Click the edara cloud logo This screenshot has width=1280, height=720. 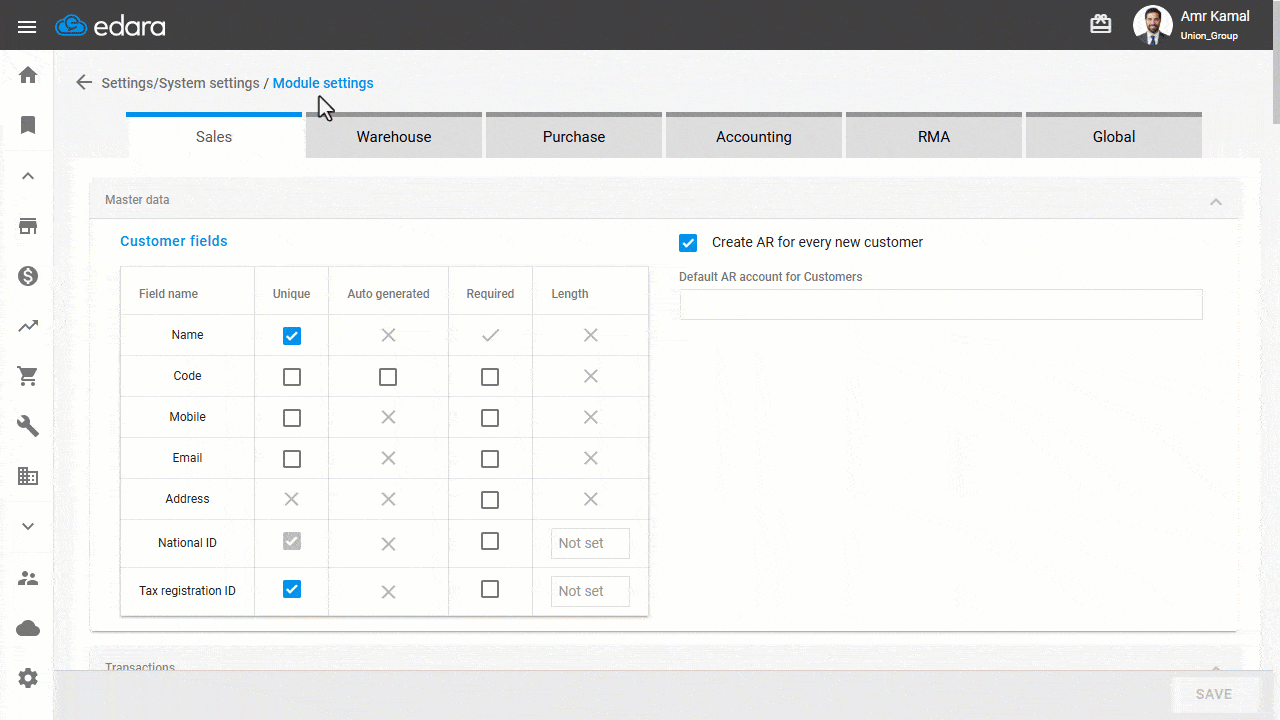coord(110,26)
